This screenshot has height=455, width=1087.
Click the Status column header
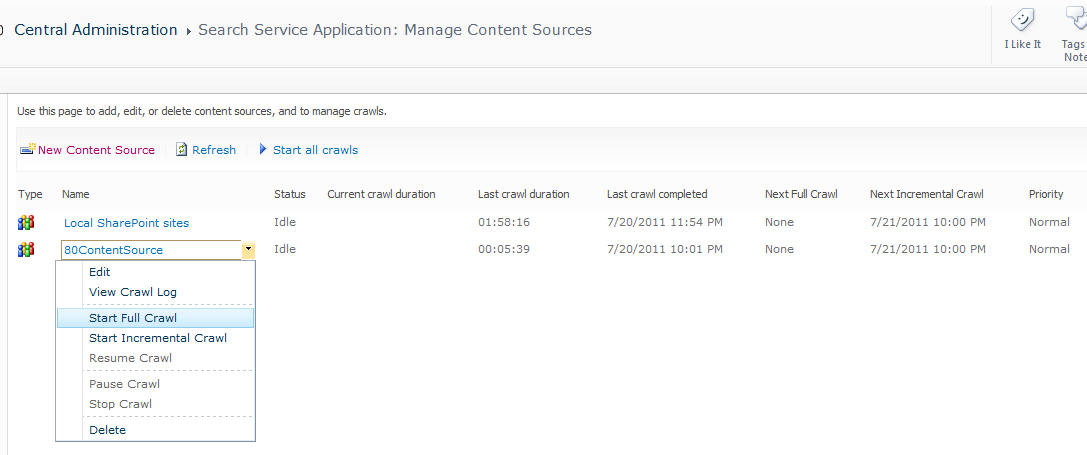[x=289, y=194]
